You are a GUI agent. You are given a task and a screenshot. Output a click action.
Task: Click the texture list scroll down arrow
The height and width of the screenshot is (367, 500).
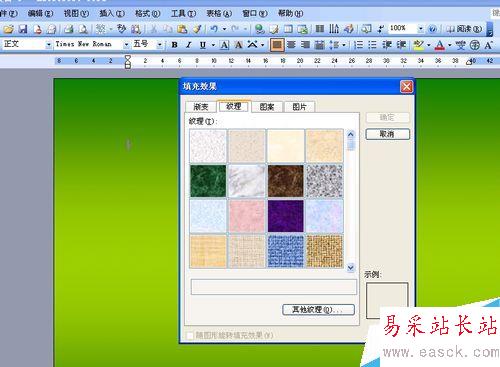click(350, 267)
